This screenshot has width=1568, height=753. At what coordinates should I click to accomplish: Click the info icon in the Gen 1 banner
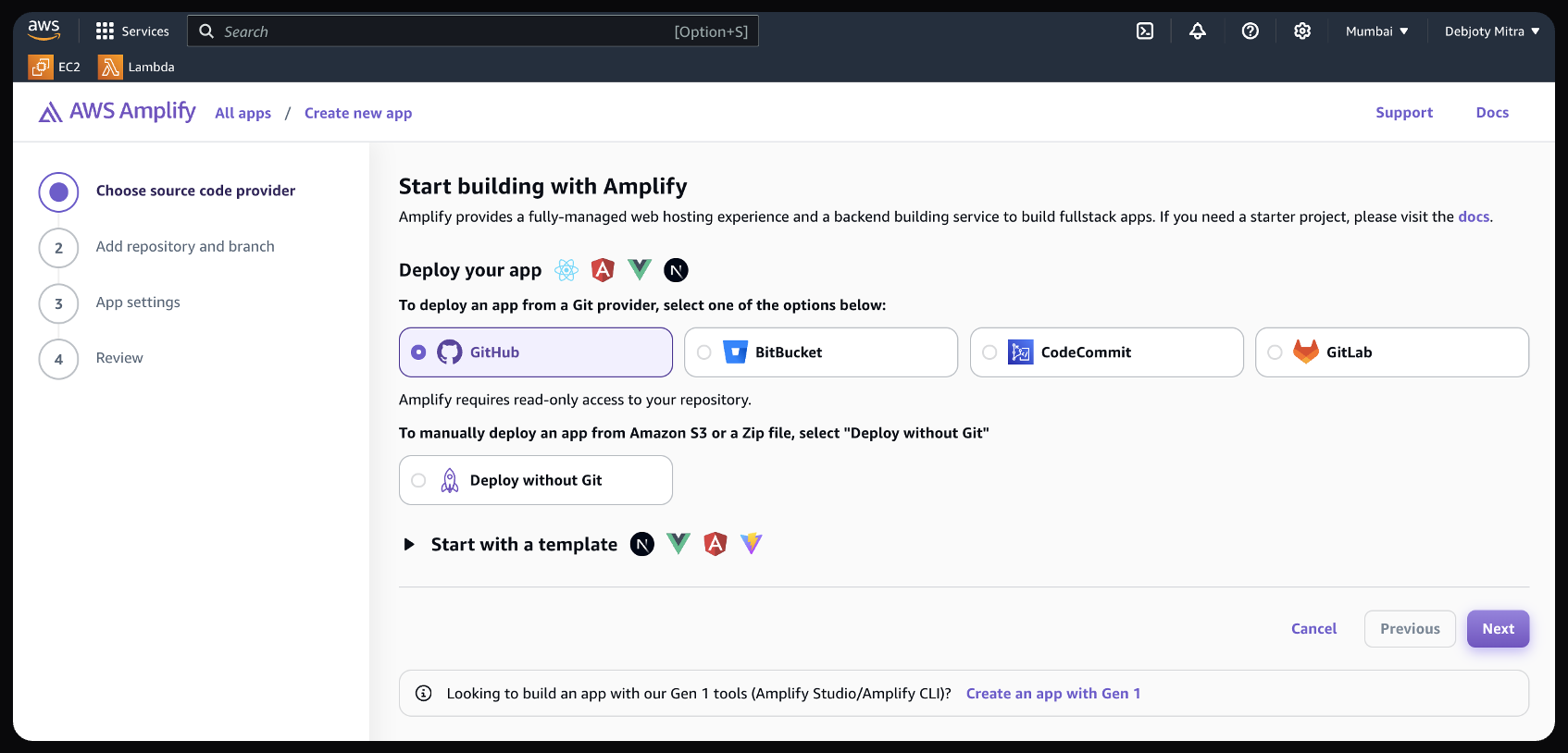[424, 694]
